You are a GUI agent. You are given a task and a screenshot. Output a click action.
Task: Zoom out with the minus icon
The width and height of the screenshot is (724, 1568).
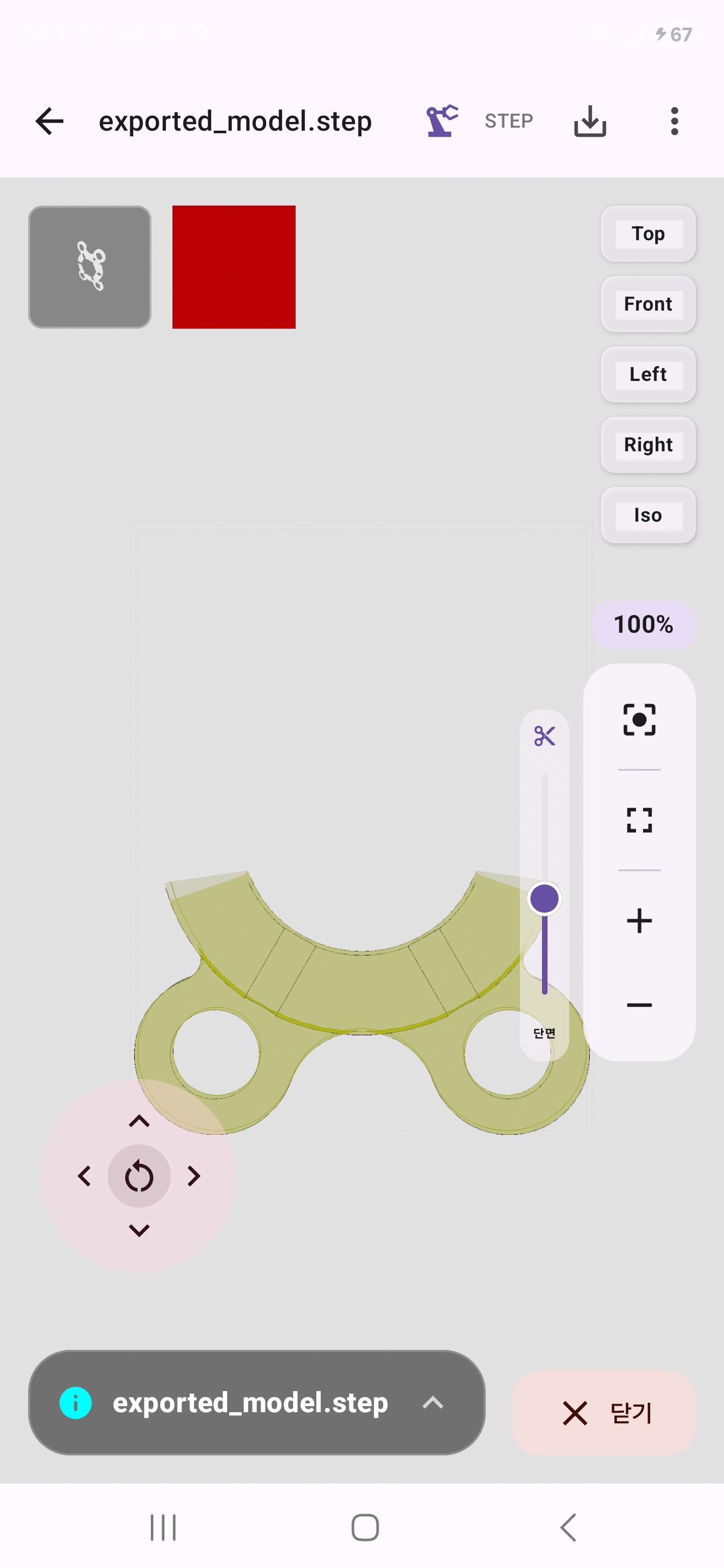pyautogui.click(x=640, y=1005)
